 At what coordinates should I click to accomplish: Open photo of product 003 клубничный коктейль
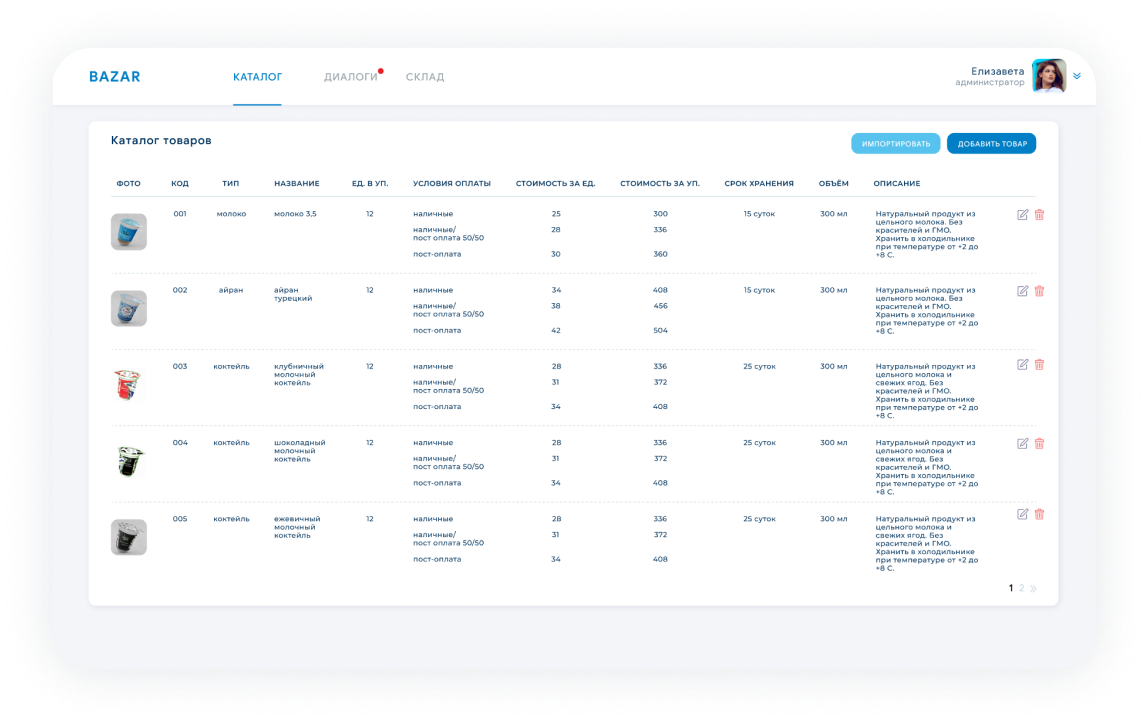[x=129, y=384]
